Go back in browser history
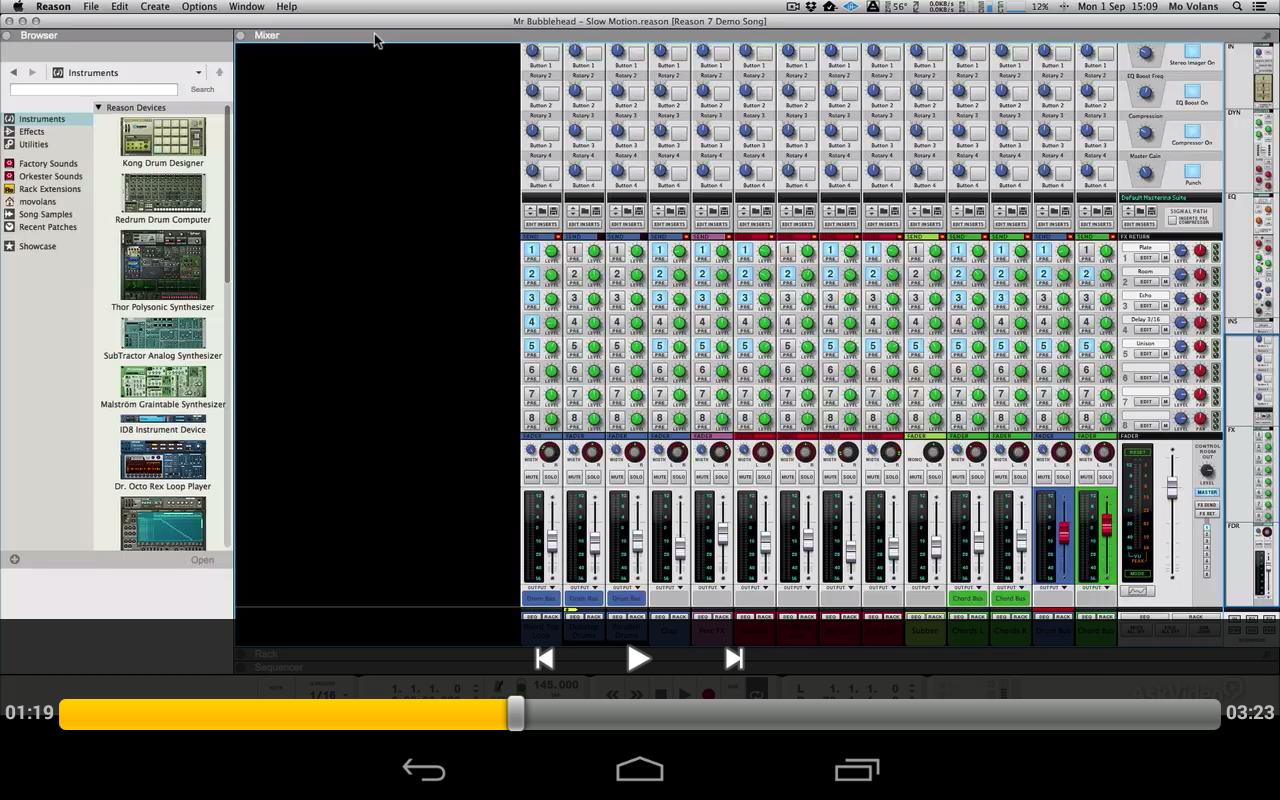The height and width of the screenshot is (800, 1280). pyautogui.click(x=13, y=73)
